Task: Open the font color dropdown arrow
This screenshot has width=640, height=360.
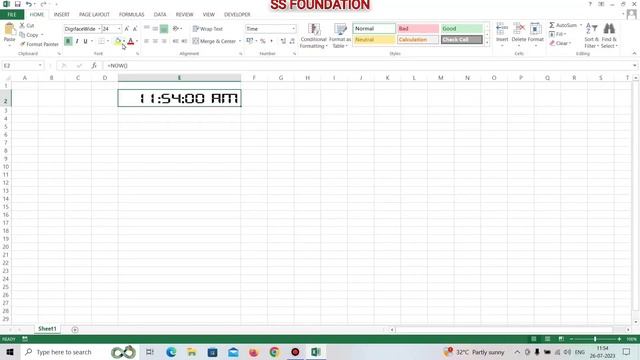Action: click(x=137, y=41)
